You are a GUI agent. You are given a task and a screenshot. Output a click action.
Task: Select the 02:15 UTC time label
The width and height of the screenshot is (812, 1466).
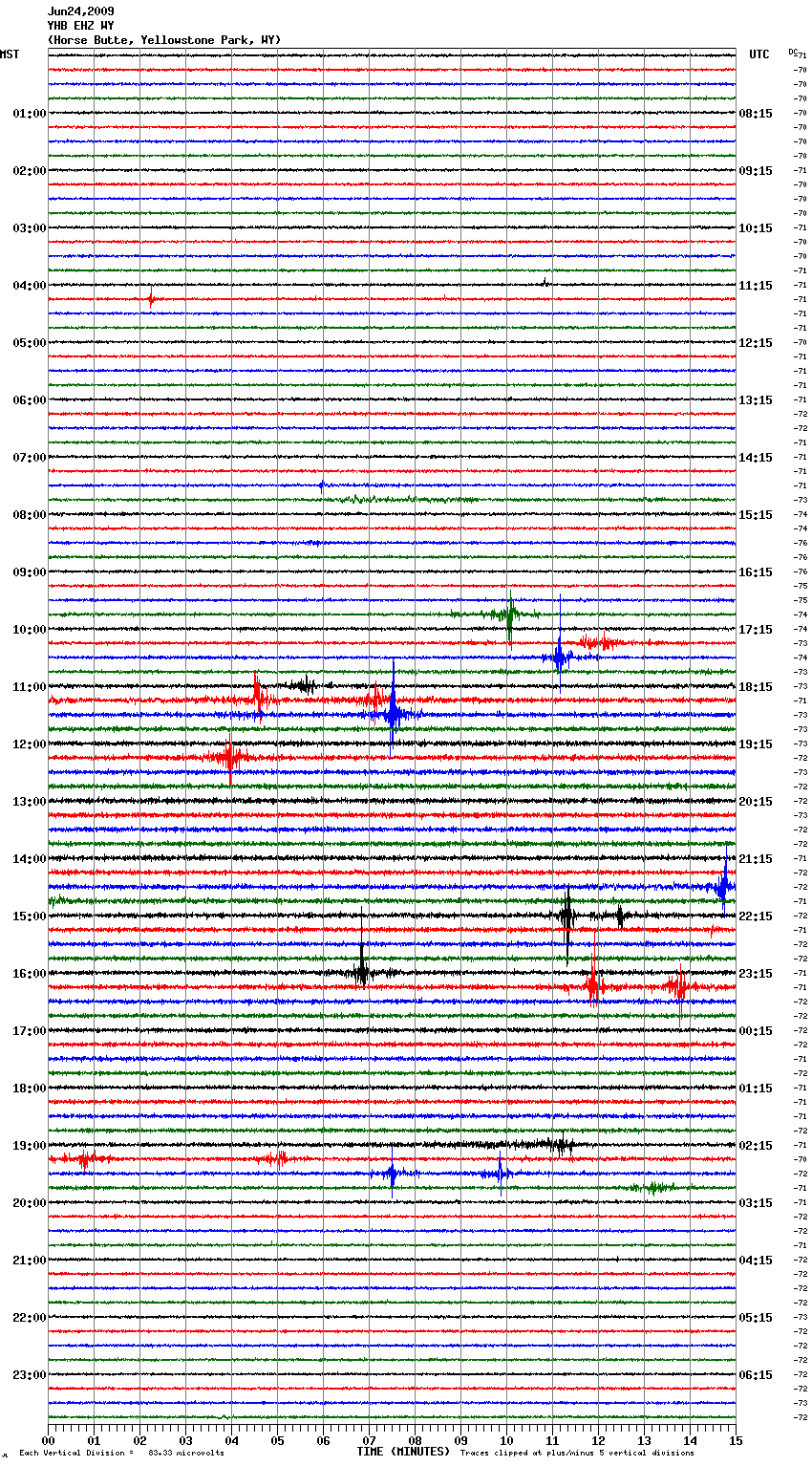point(756,1146)
